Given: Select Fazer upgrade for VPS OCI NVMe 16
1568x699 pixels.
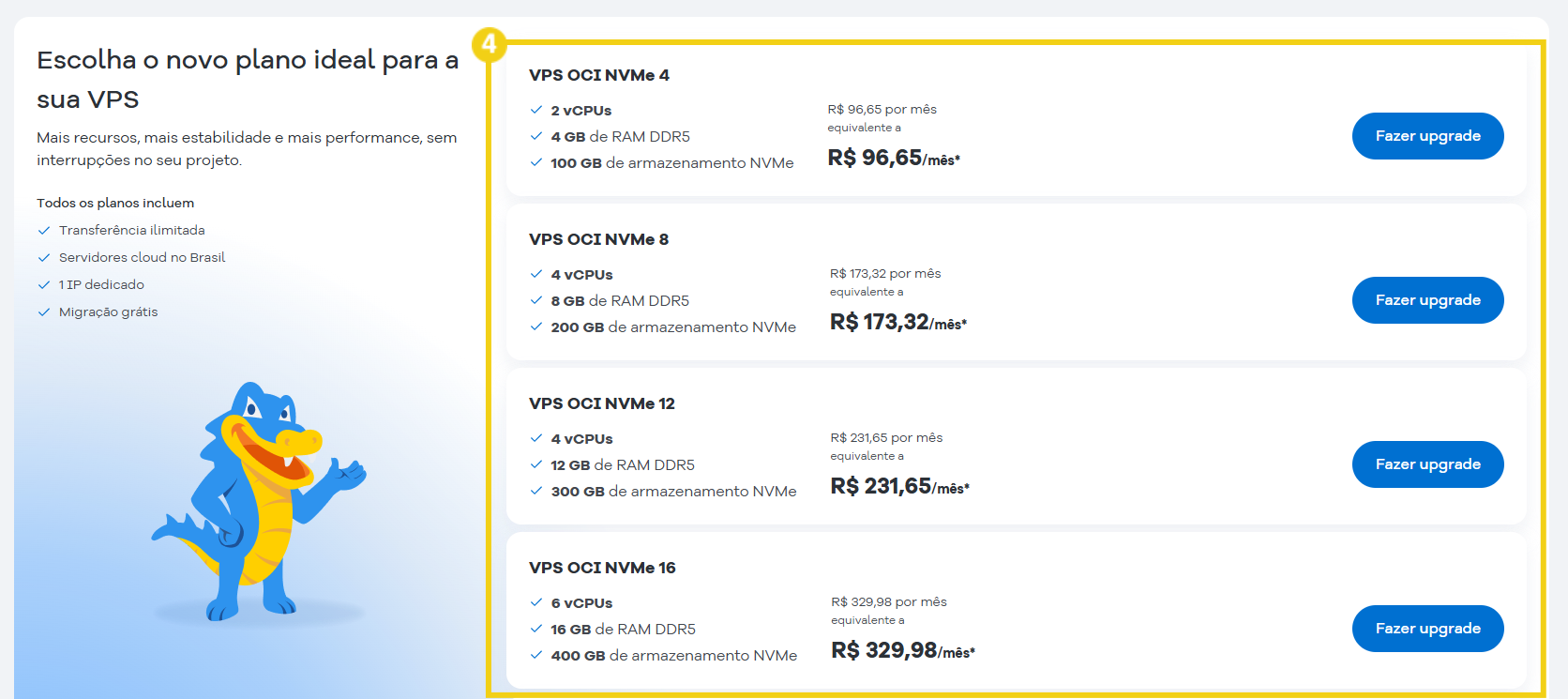Looking at the screenshot, I should pos(1427,629).
